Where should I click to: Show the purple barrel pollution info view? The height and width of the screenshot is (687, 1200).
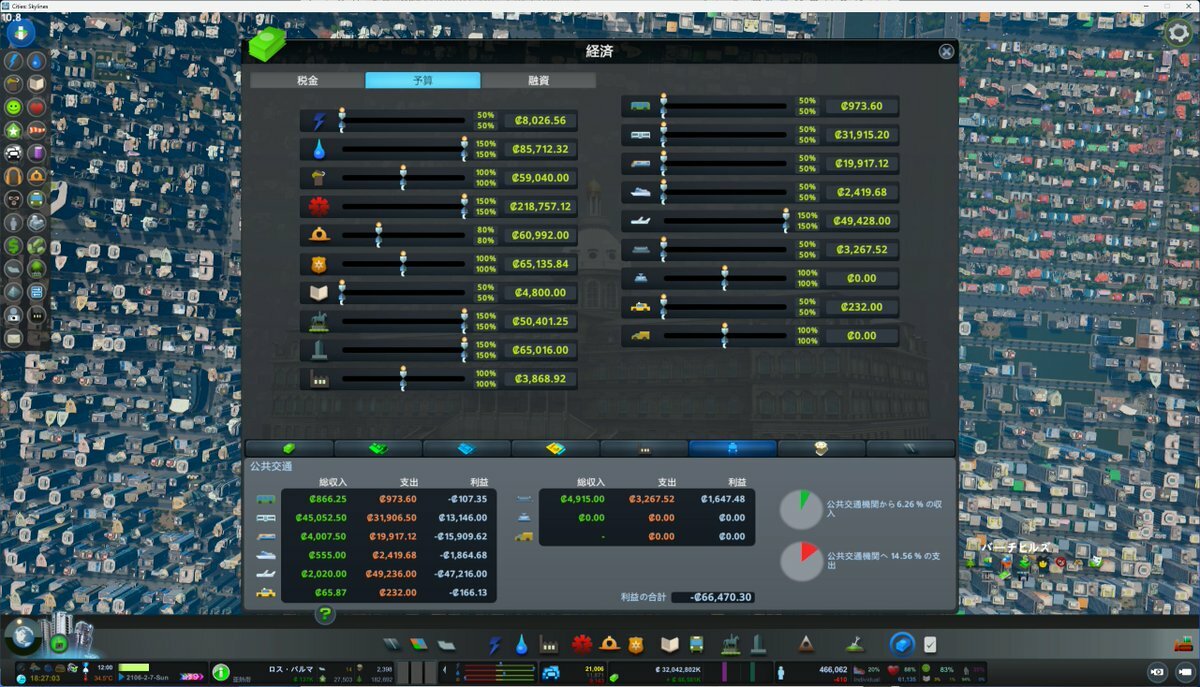(x=36, y=153)
